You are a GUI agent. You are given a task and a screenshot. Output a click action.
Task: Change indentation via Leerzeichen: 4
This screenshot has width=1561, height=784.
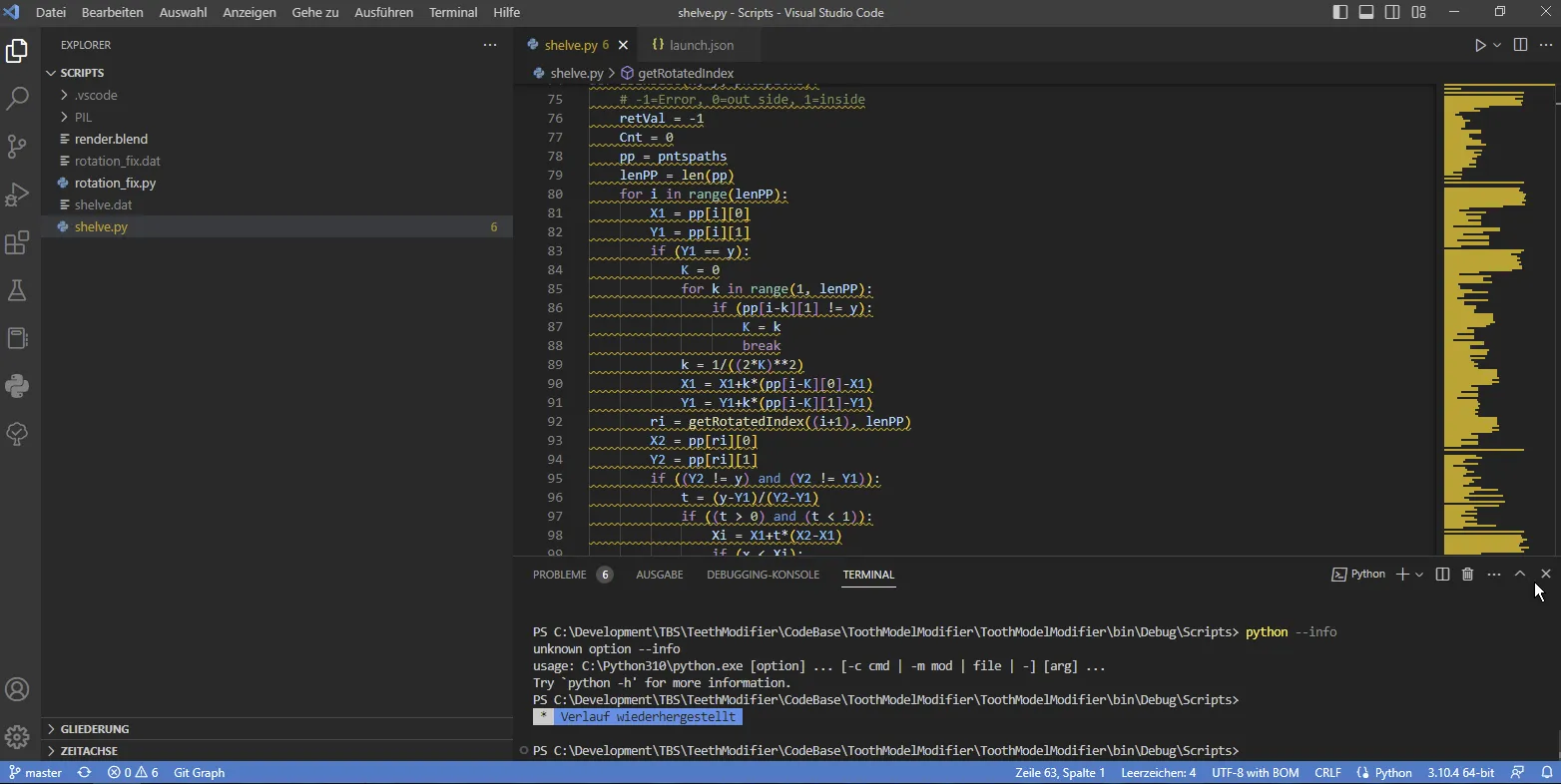pyautogui.click(x=1158, y=773)
